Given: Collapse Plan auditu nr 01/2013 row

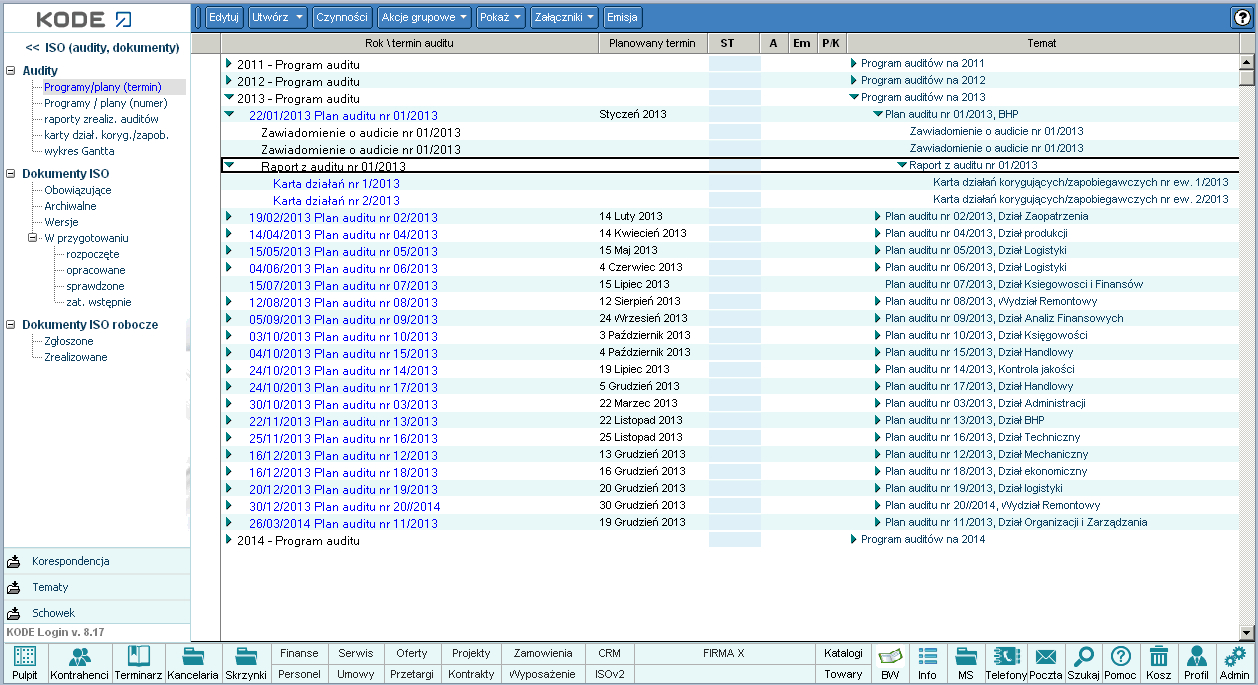Looking at the screenshot, I should tap(229, 115).
